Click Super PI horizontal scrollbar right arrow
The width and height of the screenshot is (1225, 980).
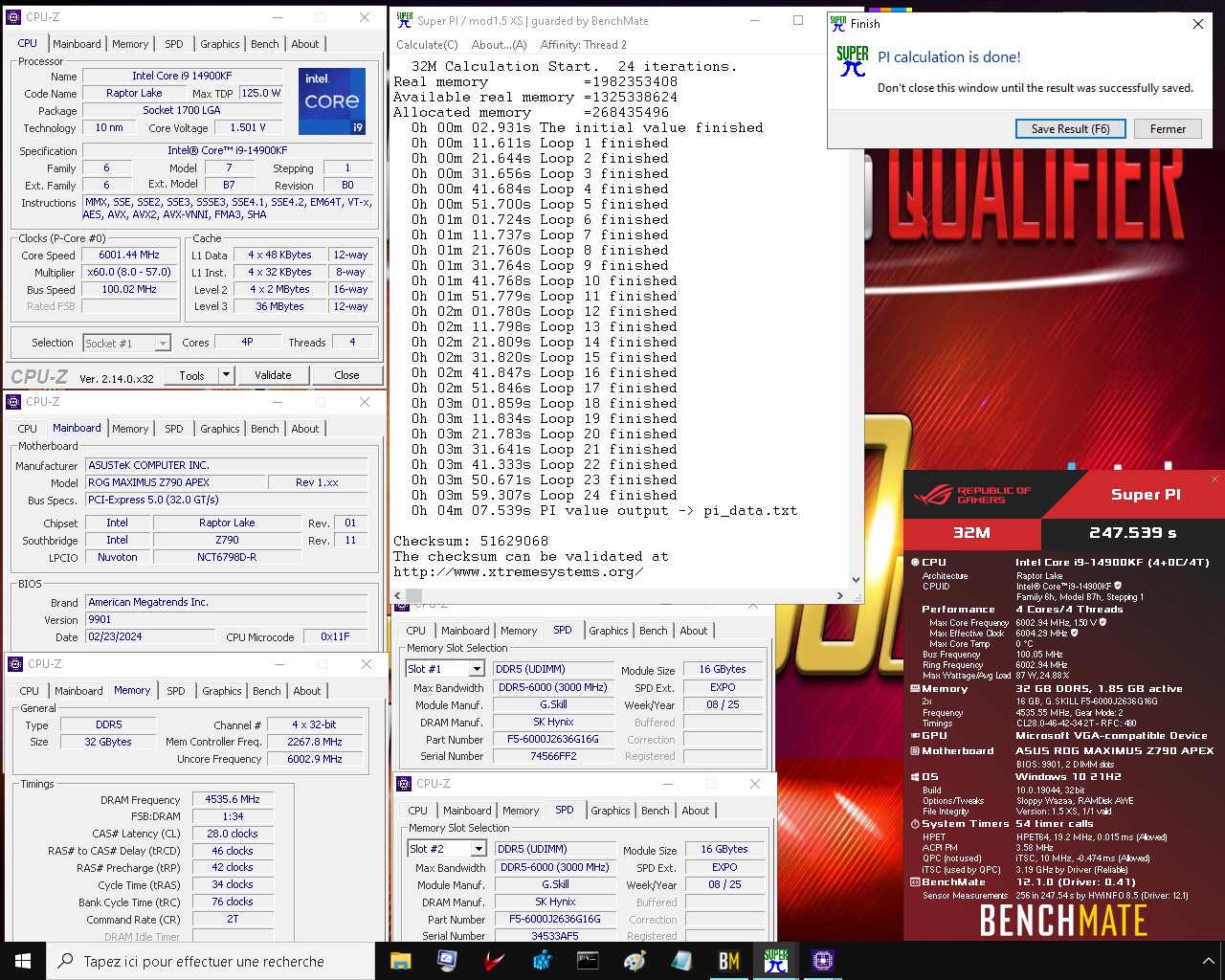point(840,595)
